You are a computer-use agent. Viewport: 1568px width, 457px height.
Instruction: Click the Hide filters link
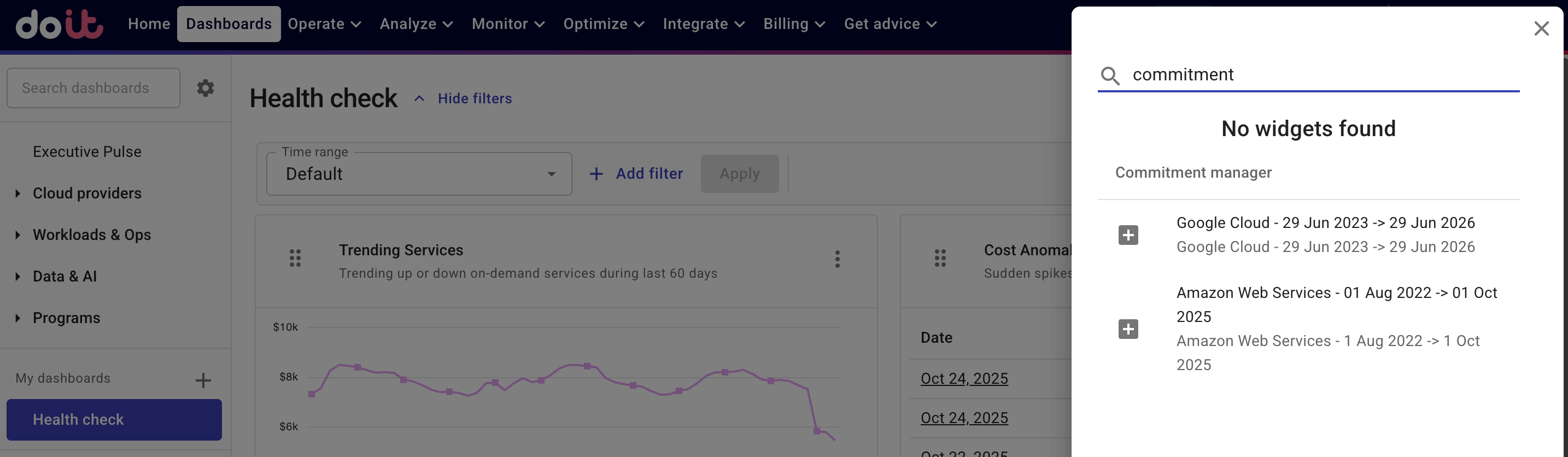click(x=474, y=98)
